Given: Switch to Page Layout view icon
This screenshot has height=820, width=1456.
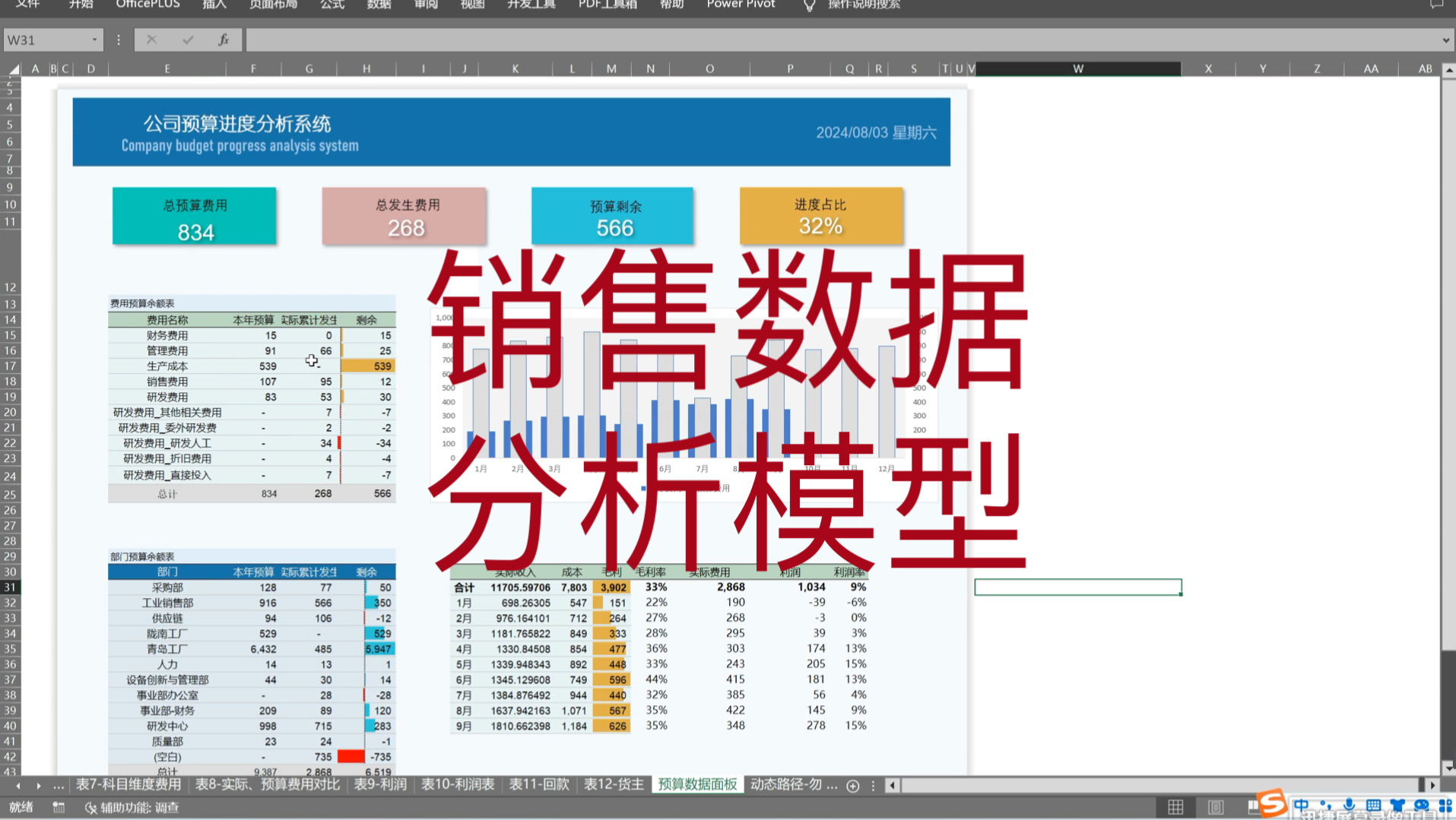Looking at the screenshot, I should coord(1216,807).
